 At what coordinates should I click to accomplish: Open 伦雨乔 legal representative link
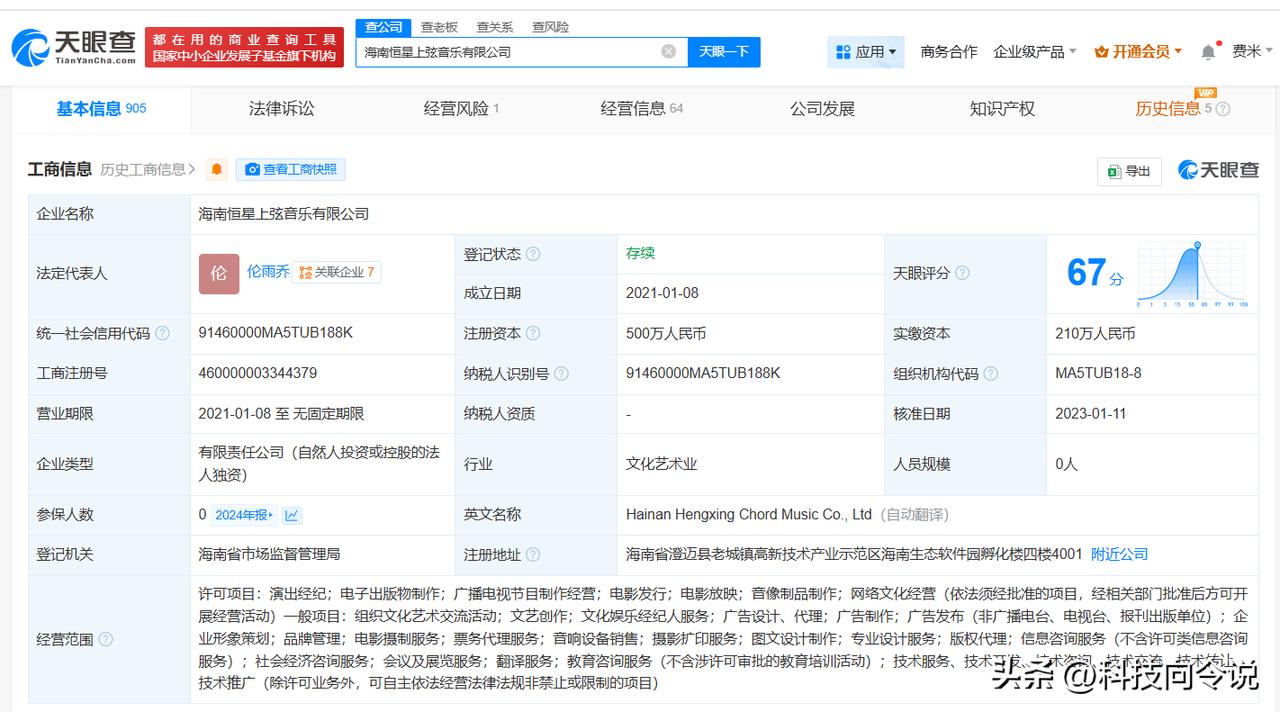268,272
